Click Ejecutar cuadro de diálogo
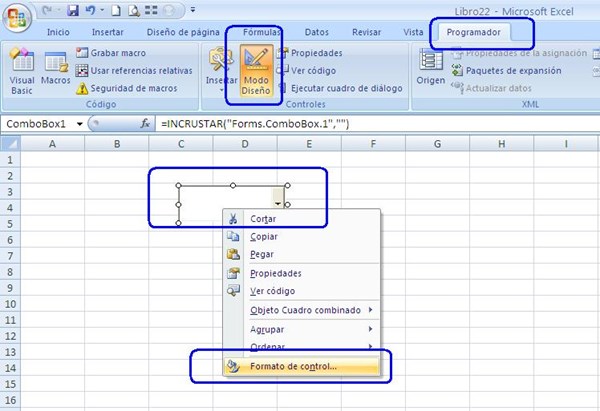The width and height of the screenshot is (600, 411). (x=340, y=88)
